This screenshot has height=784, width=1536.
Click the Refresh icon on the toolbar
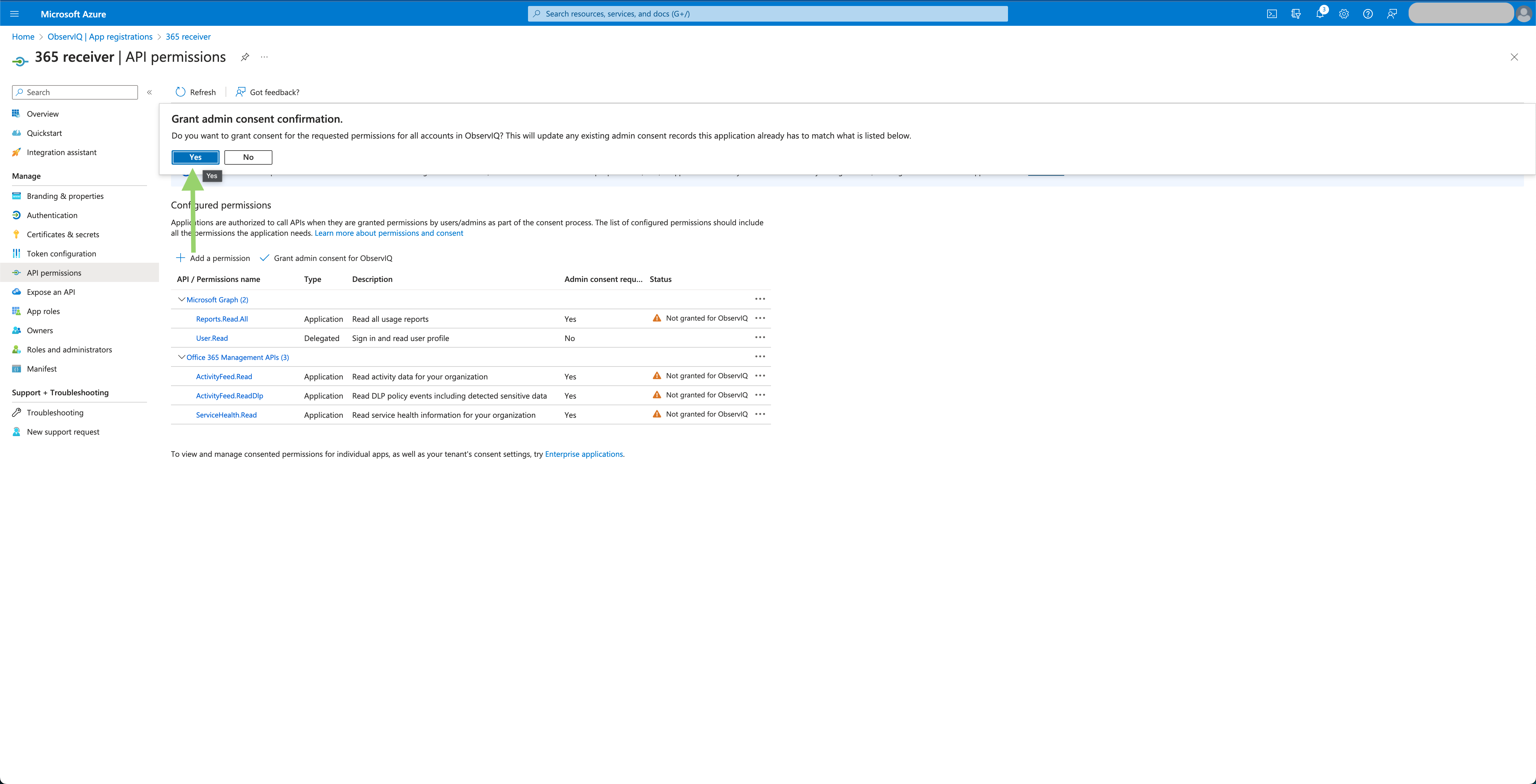(x=180, y=92)
